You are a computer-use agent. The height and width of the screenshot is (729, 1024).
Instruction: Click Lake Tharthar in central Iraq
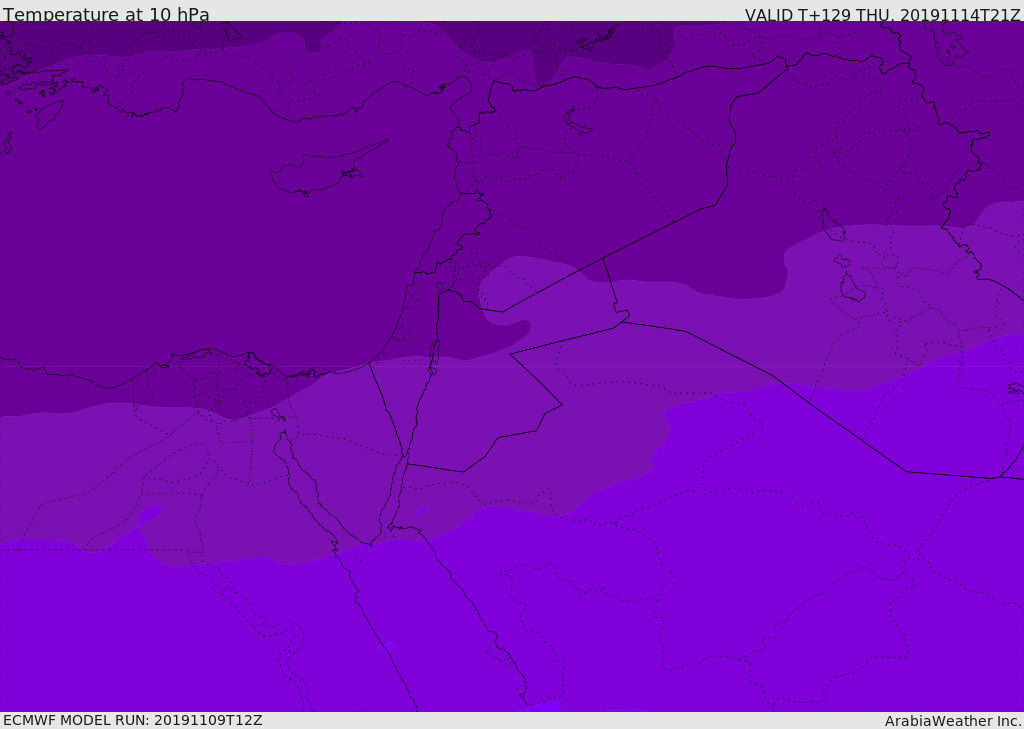[832, 225]
